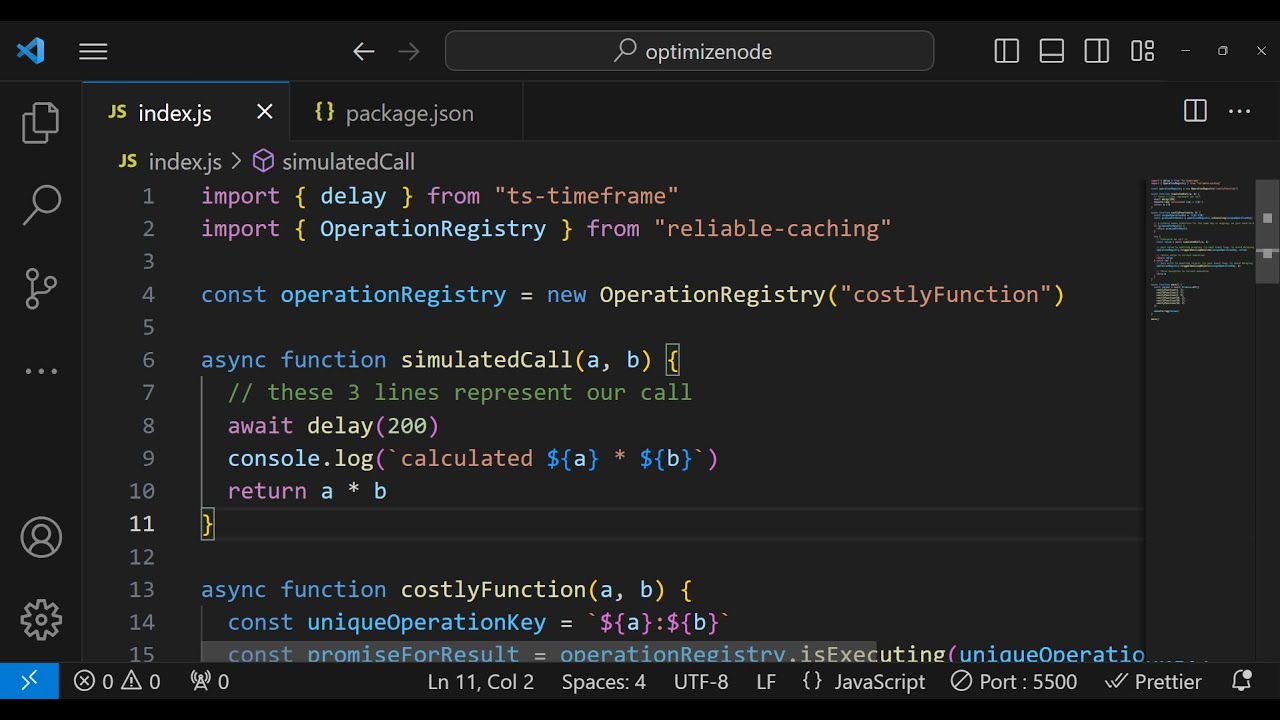Open the Manage settings gear
The width and height of the screenshot is (1280, 720).
(x=41, y=620)
